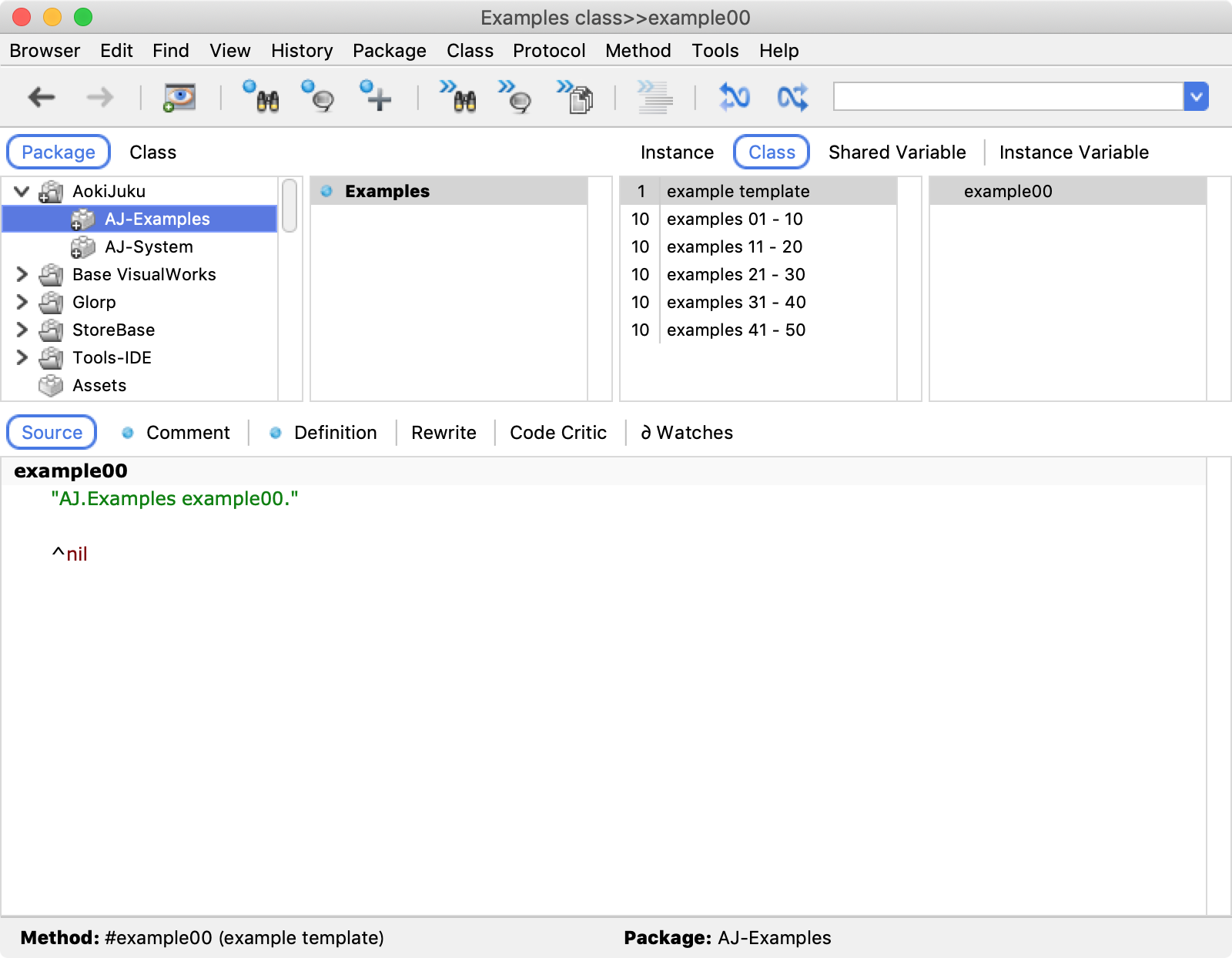
Task: Select the Class side toggle
Action: (772, 152)
